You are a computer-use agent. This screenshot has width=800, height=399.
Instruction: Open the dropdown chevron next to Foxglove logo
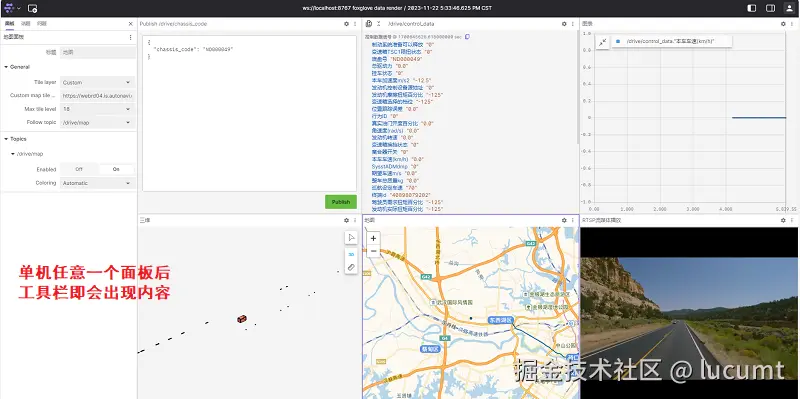(x=19, y=8)
